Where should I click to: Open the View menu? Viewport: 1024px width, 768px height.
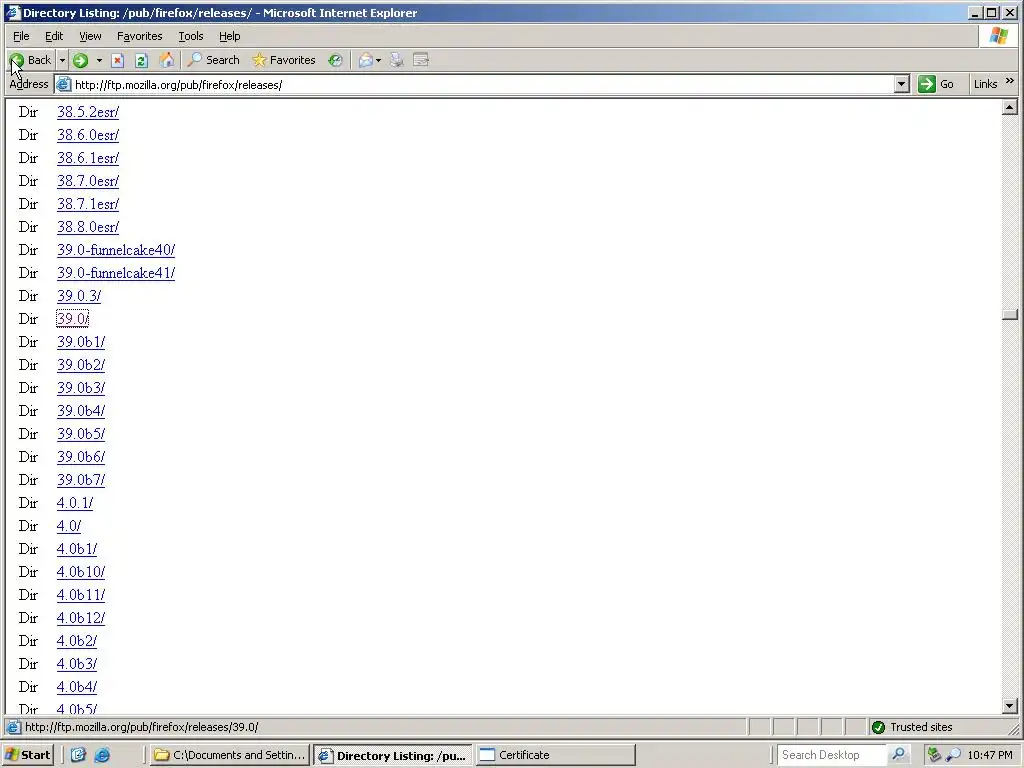point(90,36)
